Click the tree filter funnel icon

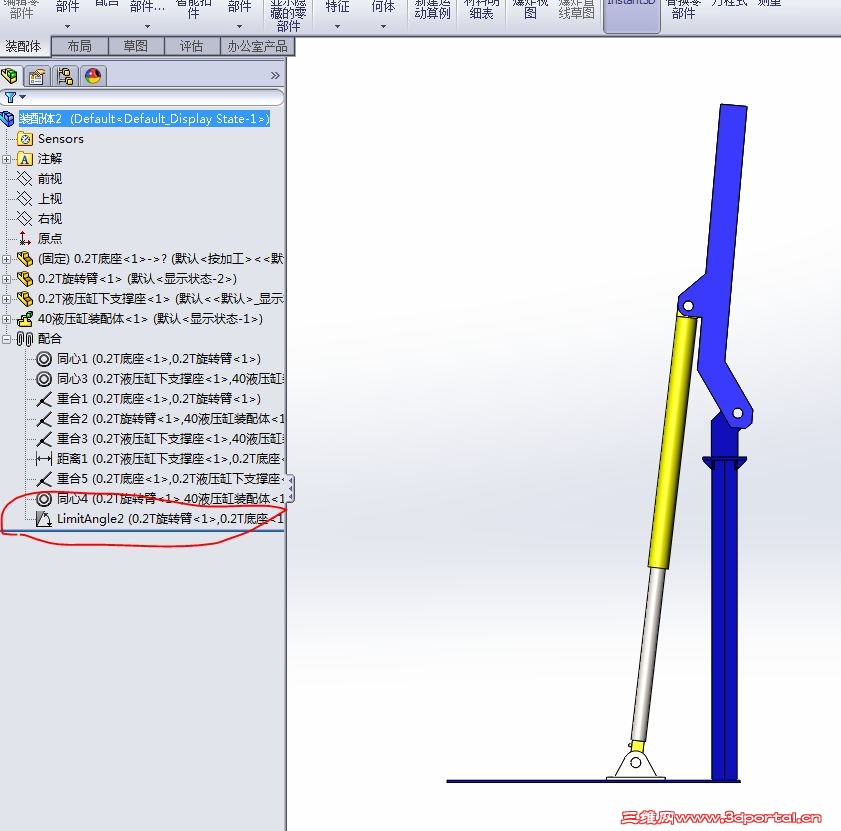click(10, 98)
